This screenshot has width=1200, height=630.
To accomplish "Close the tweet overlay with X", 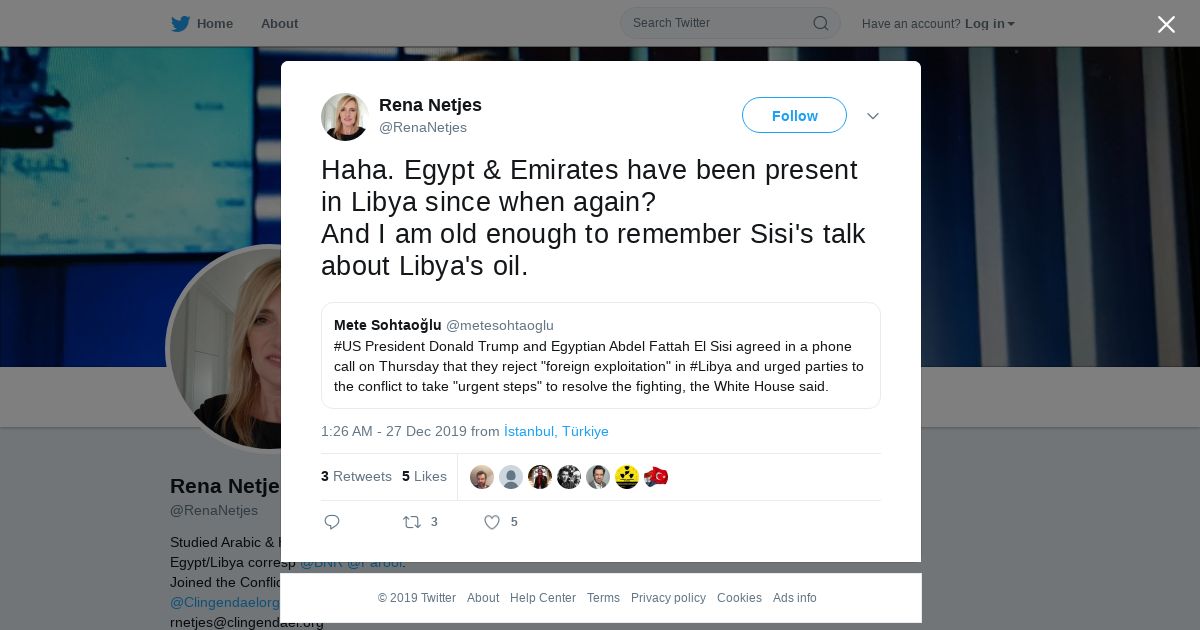I will pos(1166,24).
